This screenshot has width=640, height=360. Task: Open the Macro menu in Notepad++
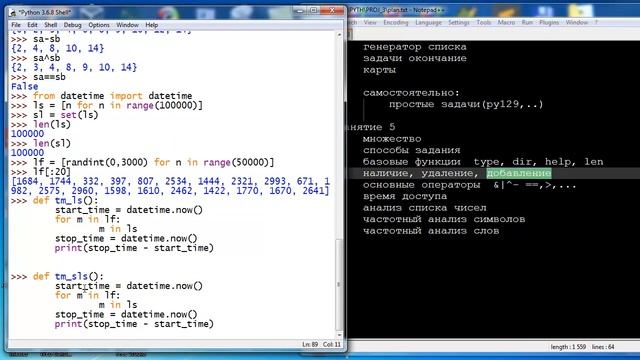[506, 22]
